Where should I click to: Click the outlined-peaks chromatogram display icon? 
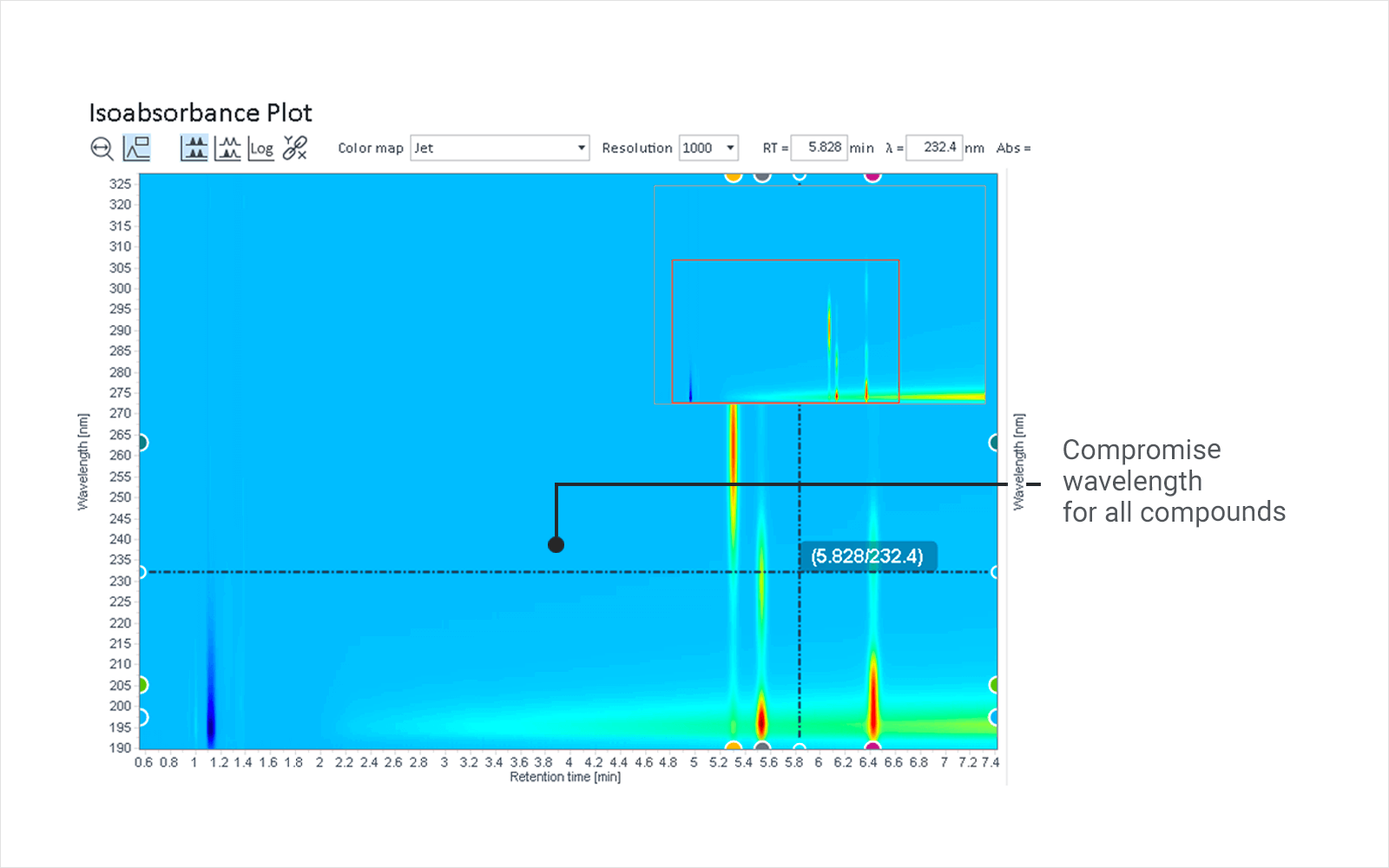227,148
